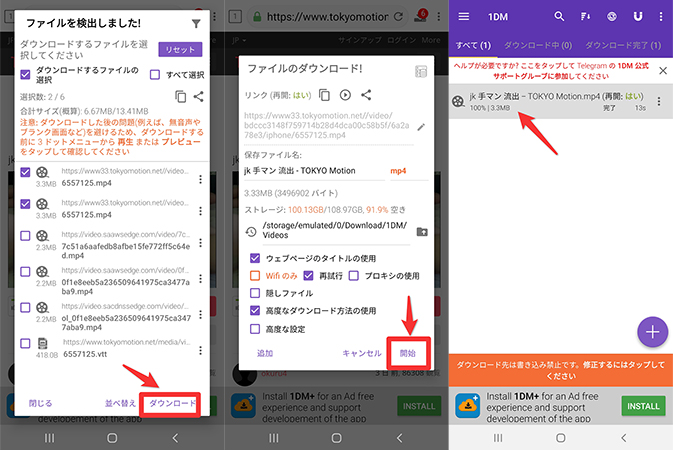Enable 'プロキシの使用' checkbox
This screenshot has width=673, height=450.
(354, 276)
